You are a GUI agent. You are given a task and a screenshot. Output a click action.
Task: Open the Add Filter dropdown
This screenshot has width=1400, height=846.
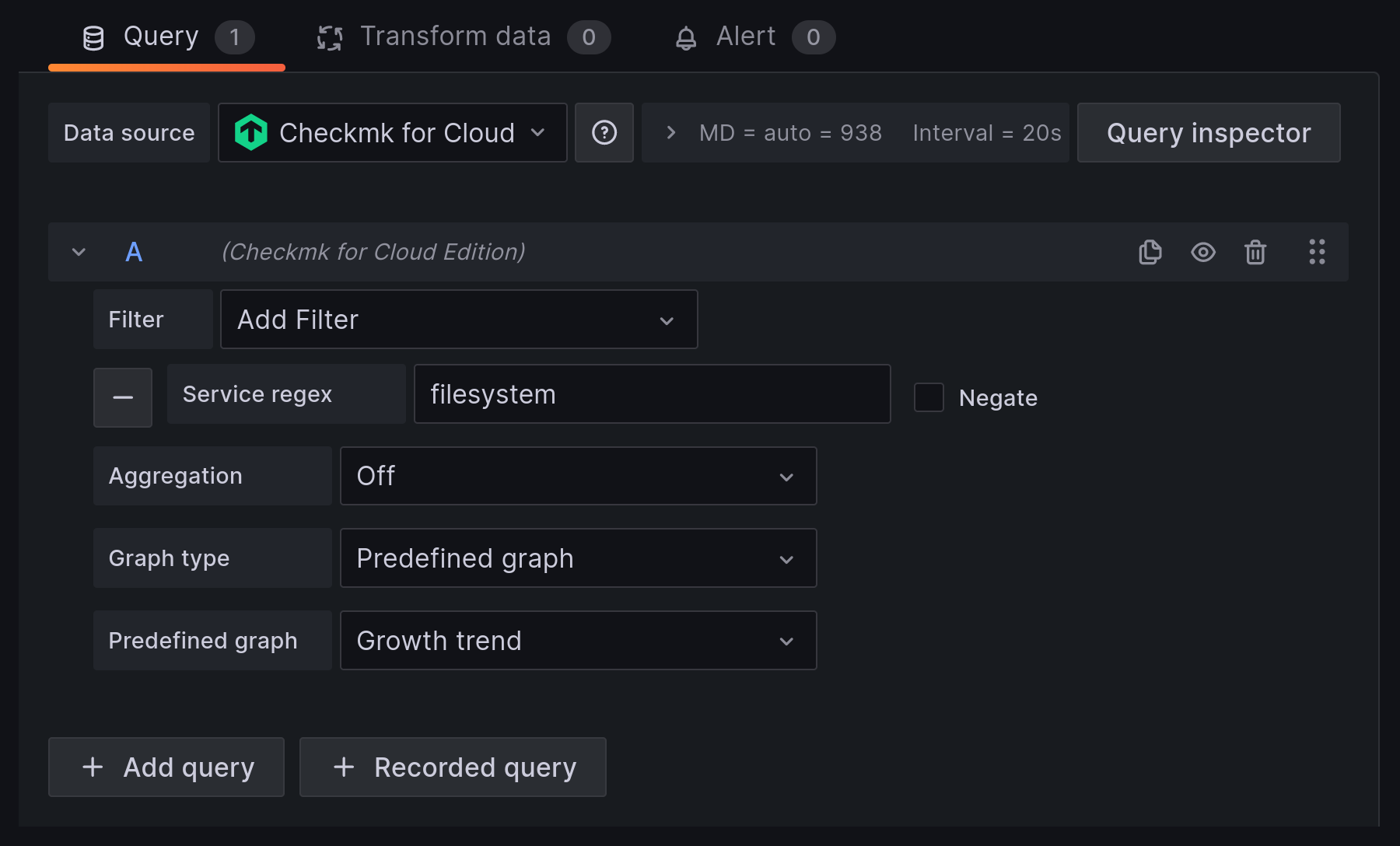pyautogui.click(x=459, y=320)
